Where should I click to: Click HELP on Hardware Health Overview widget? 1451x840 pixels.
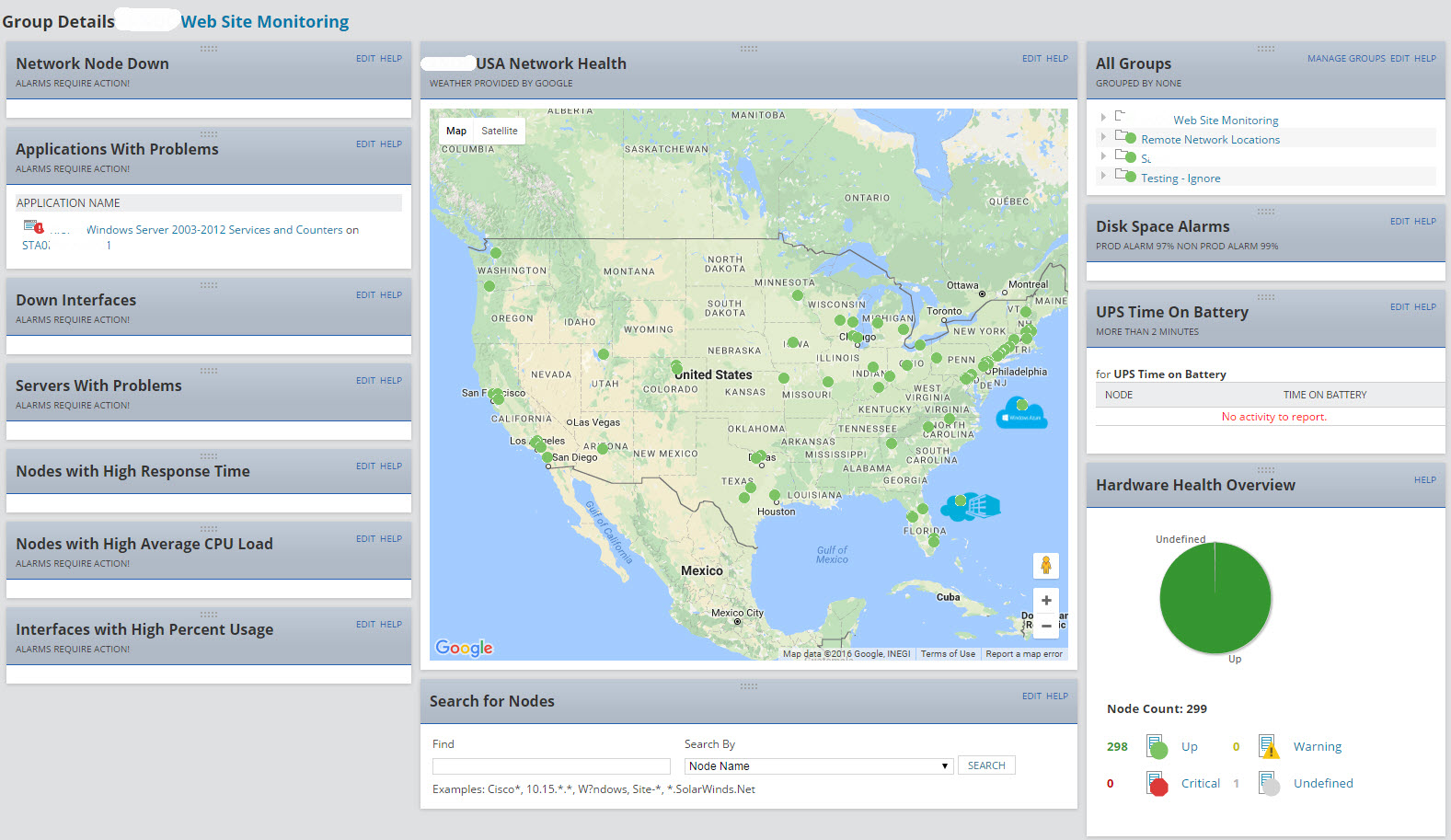pos(1425,479)
